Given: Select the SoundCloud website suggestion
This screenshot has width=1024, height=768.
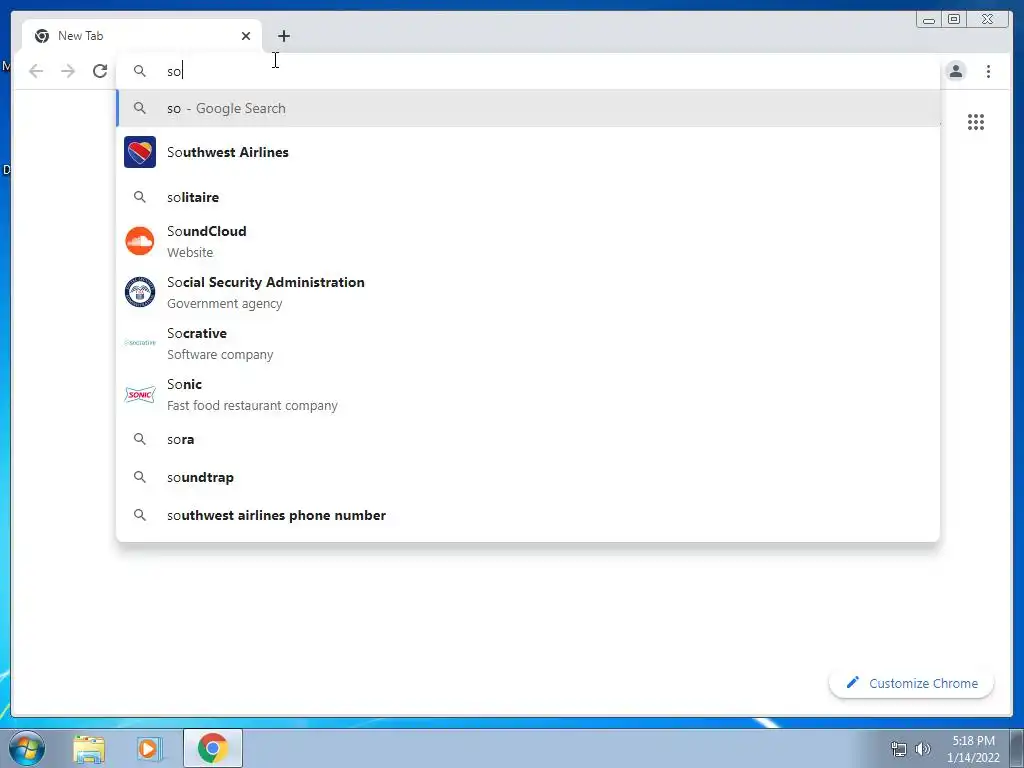Looking at the screenshot, I should [x=528, y=241].
